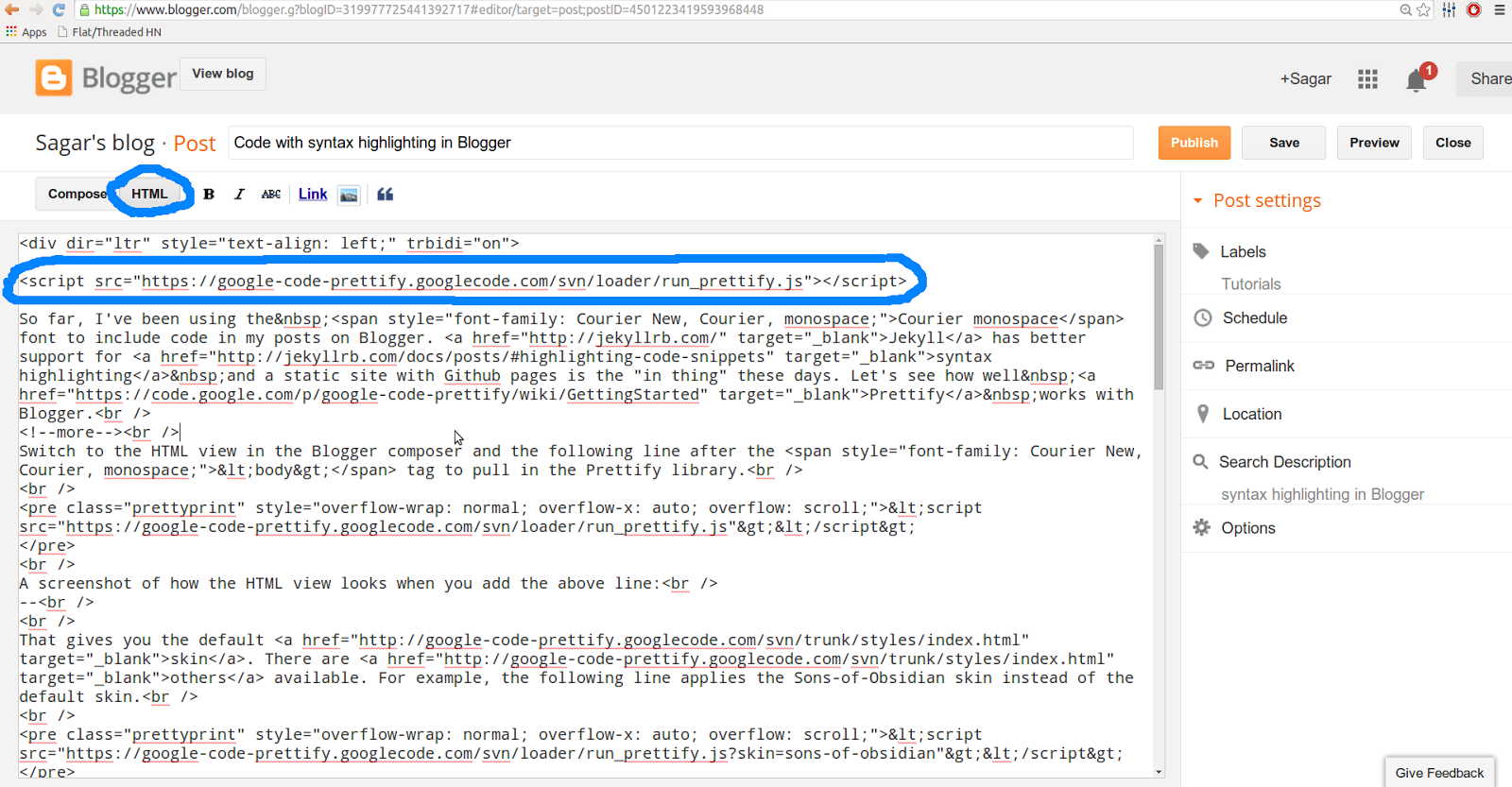Preview the post

pyautogui.click(x=1374, y=143)
